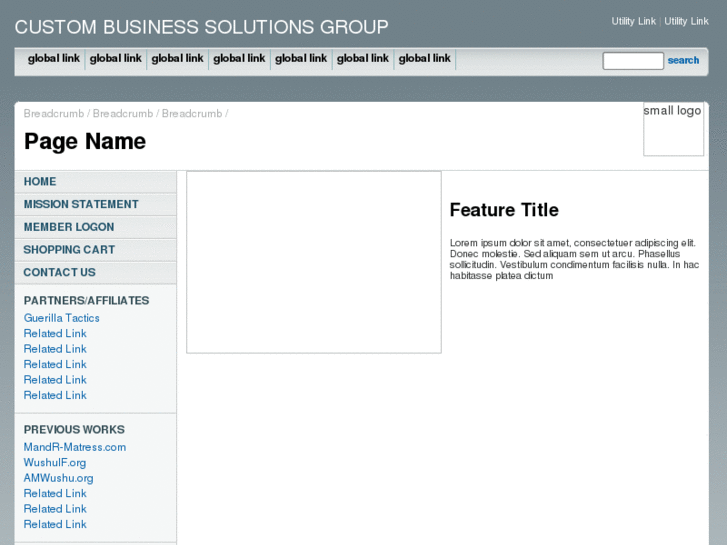Open the WushulF.org link
Screen dimensions: 727x545
point(55,463)
